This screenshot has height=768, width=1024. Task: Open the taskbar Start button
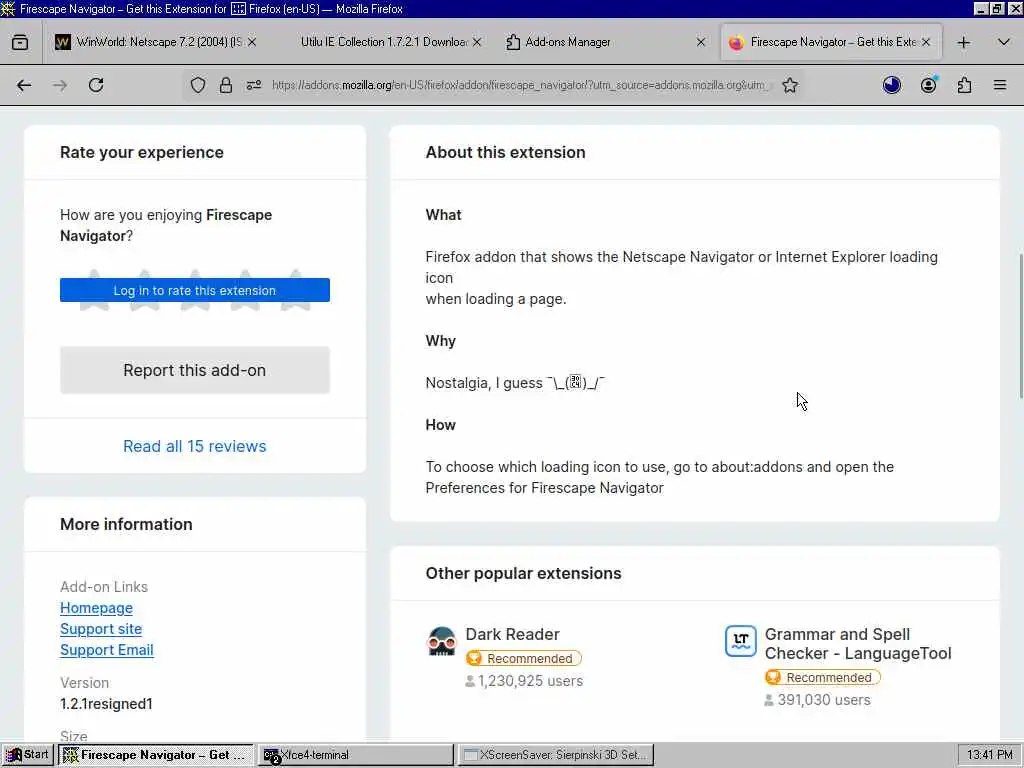27,755
